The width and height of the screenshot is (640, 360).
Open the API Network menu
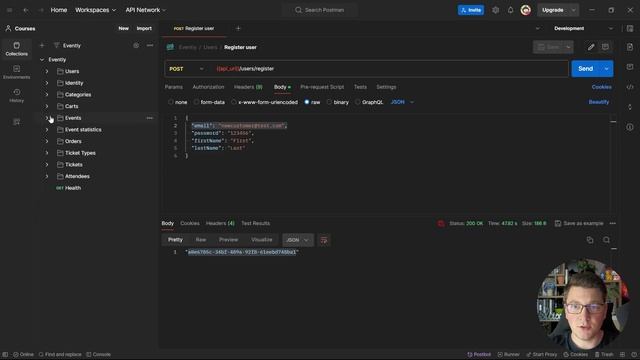[x=146, y=10]
